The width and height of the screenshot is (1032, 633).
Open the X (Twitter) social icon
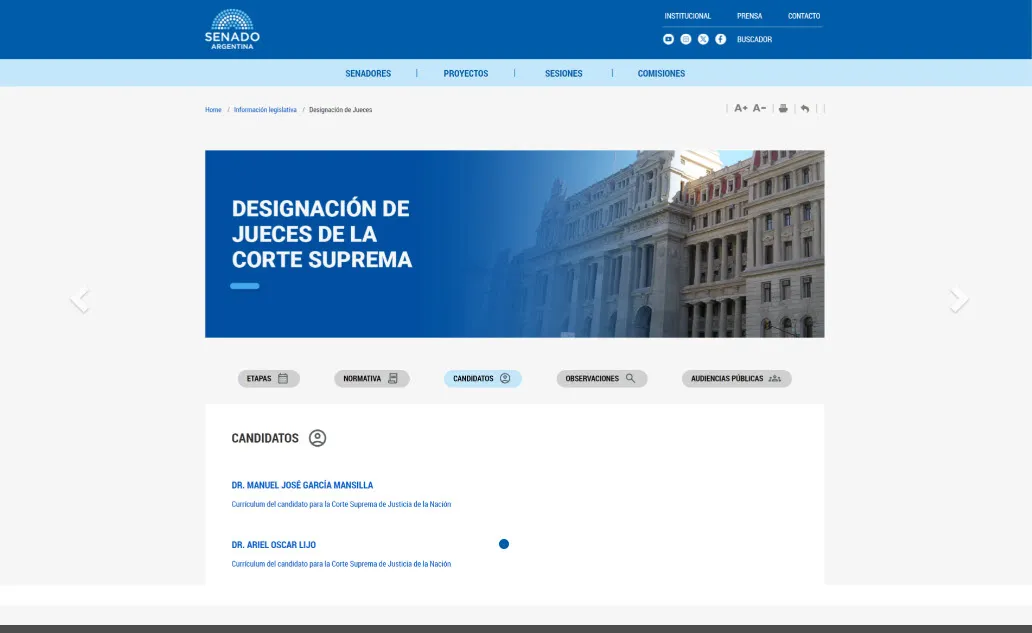coord(703,39)
